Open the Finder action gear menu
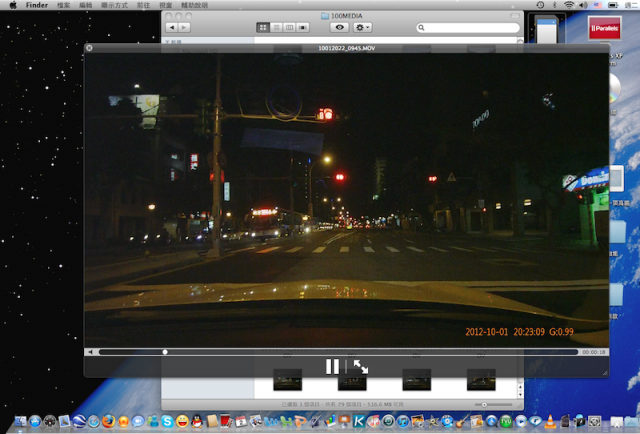Screen dimensions: 640x434 pyautogui.click(x=362, y=27)
